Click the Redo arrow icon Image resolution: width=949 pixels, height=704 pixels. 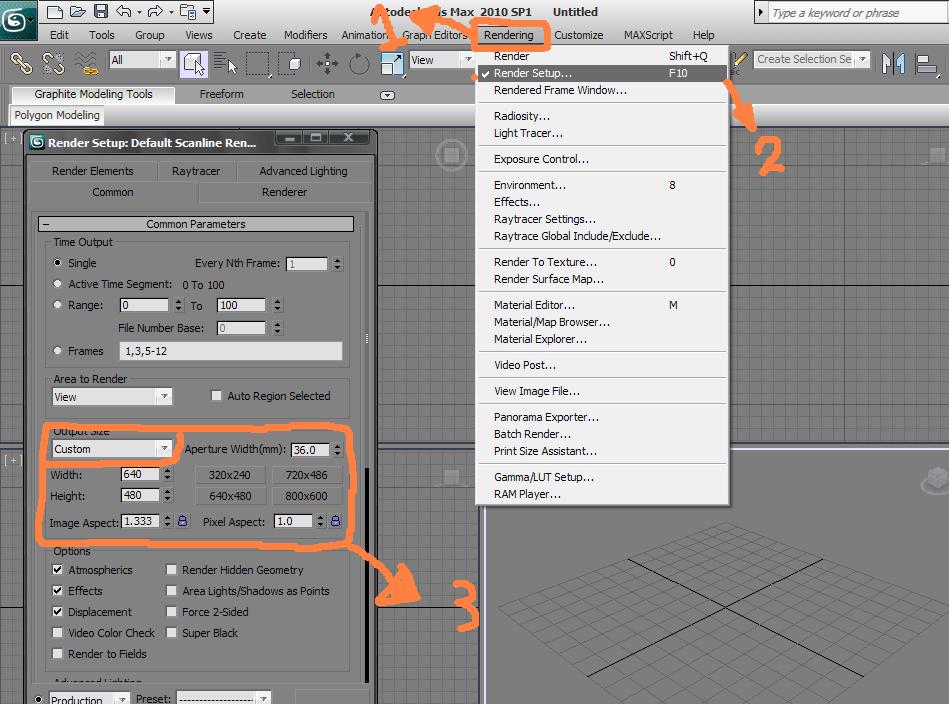click(156, 11)
